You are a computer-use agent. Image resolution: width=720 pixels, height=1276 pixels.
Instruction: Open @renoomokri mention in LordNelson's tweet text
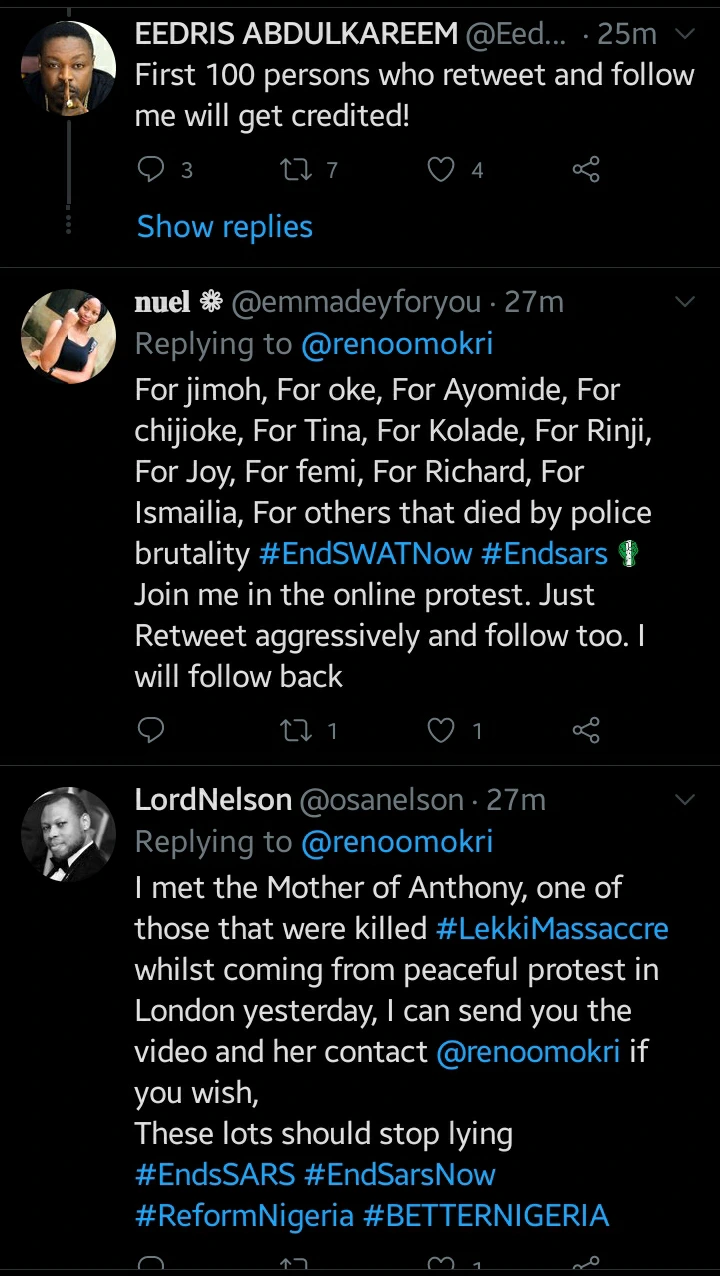click(x=528, y=1052)
